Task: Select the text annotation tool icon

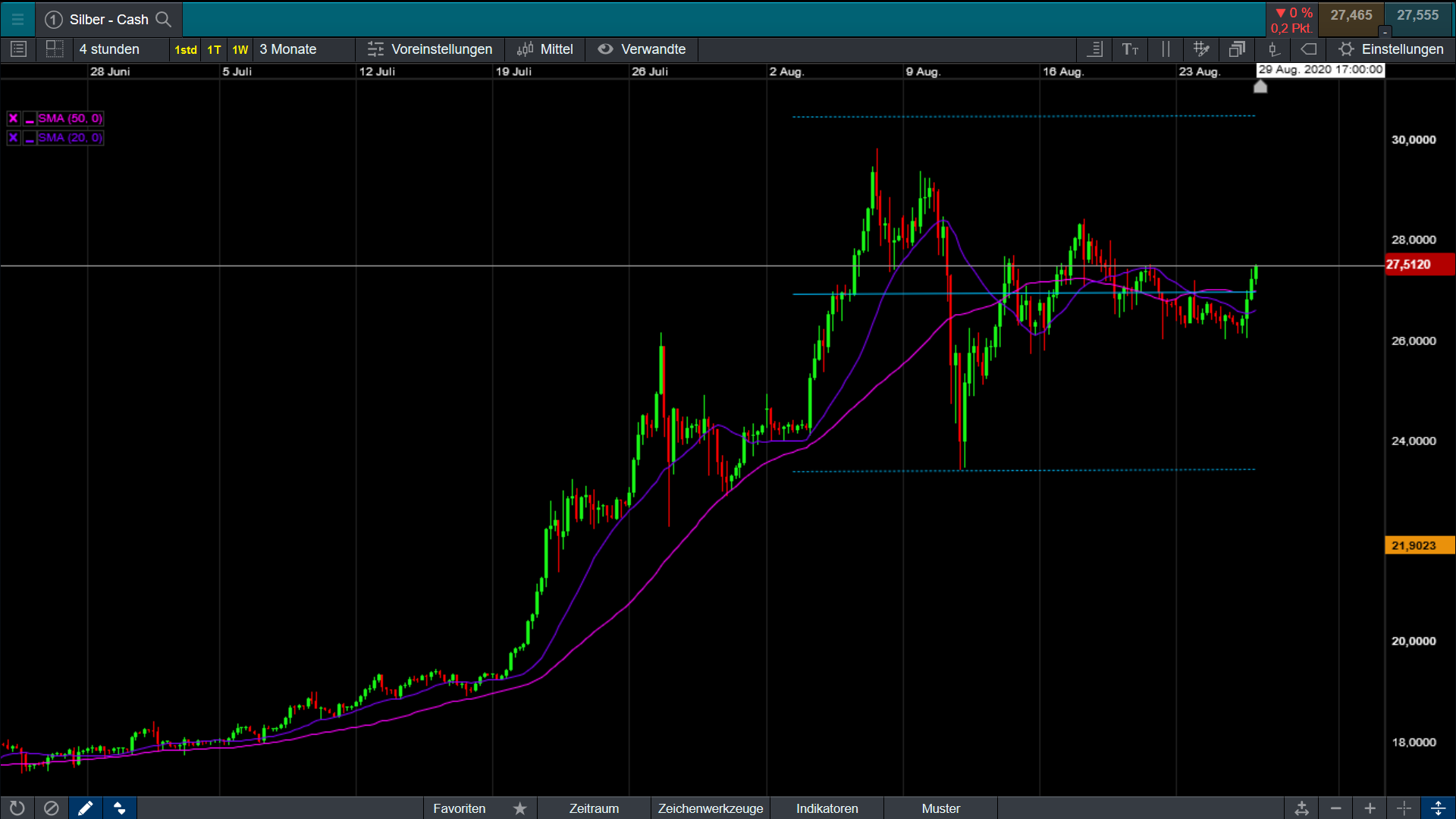Action: click(1130, 49)
